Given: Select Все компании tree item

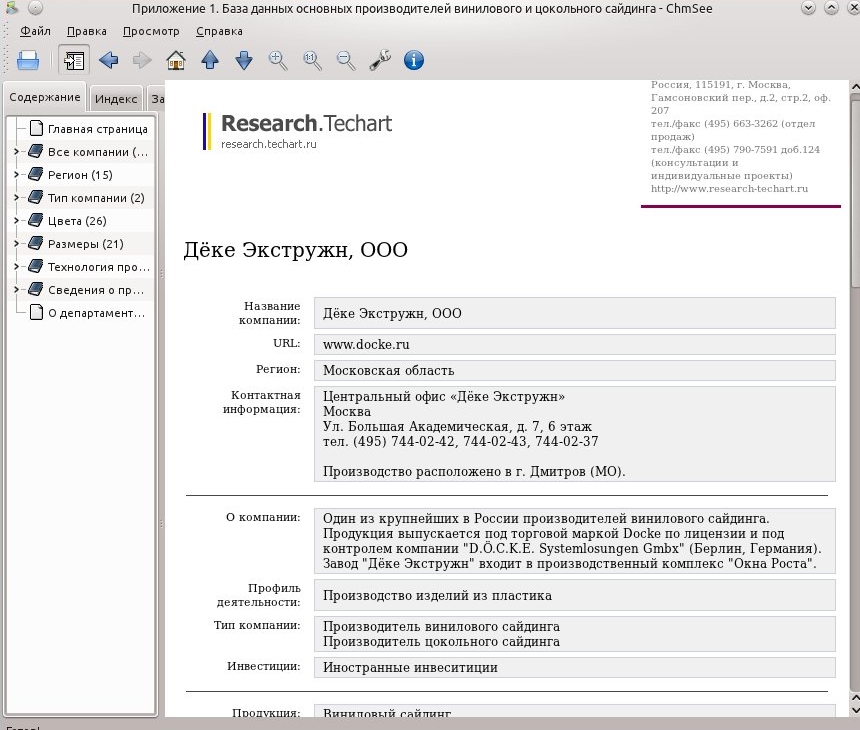Looking at the screenshot, I should (98, 152).
